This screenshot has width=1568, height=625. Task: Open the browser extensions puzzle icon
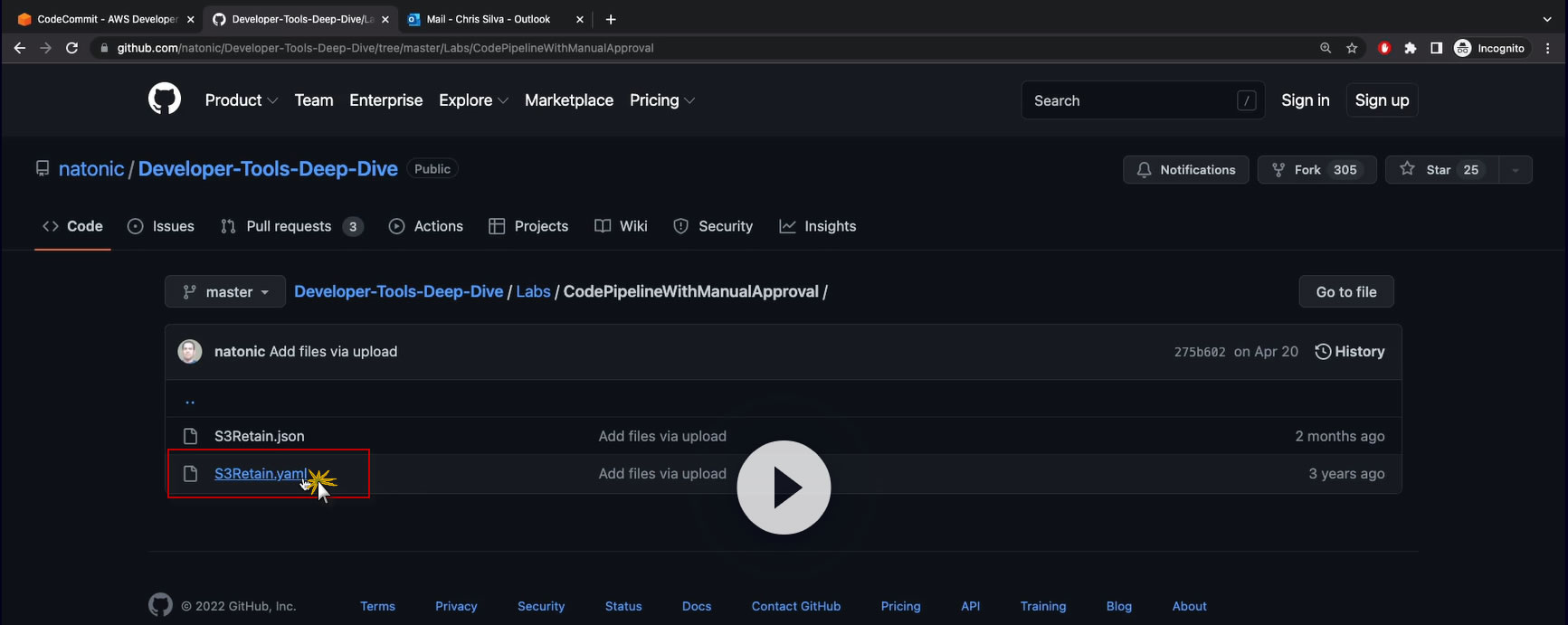tap(1410, 48)
